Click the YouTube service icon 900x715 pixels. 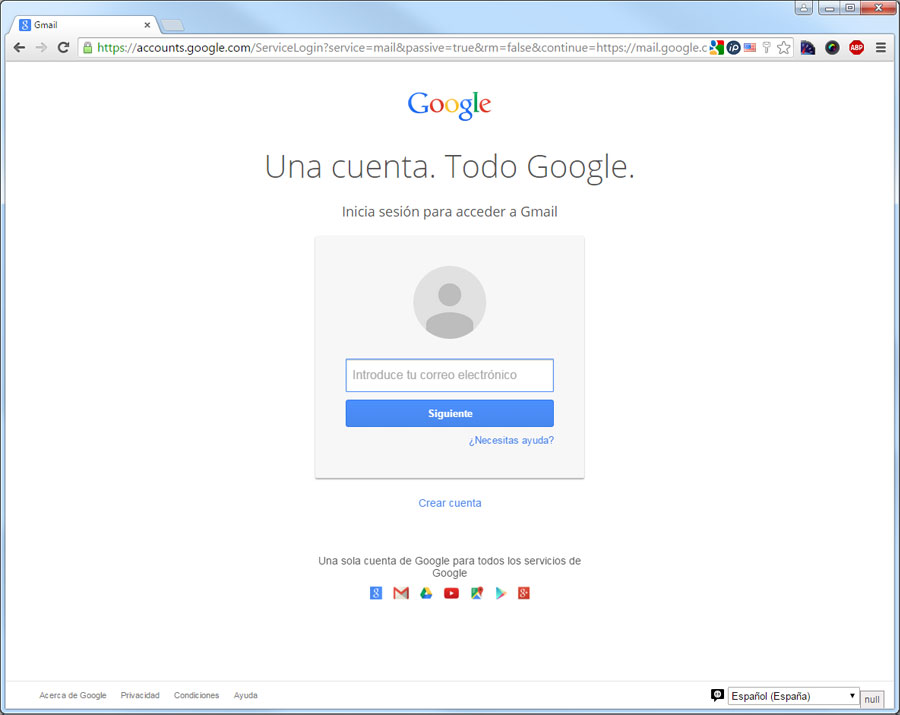tap(451, 593)
